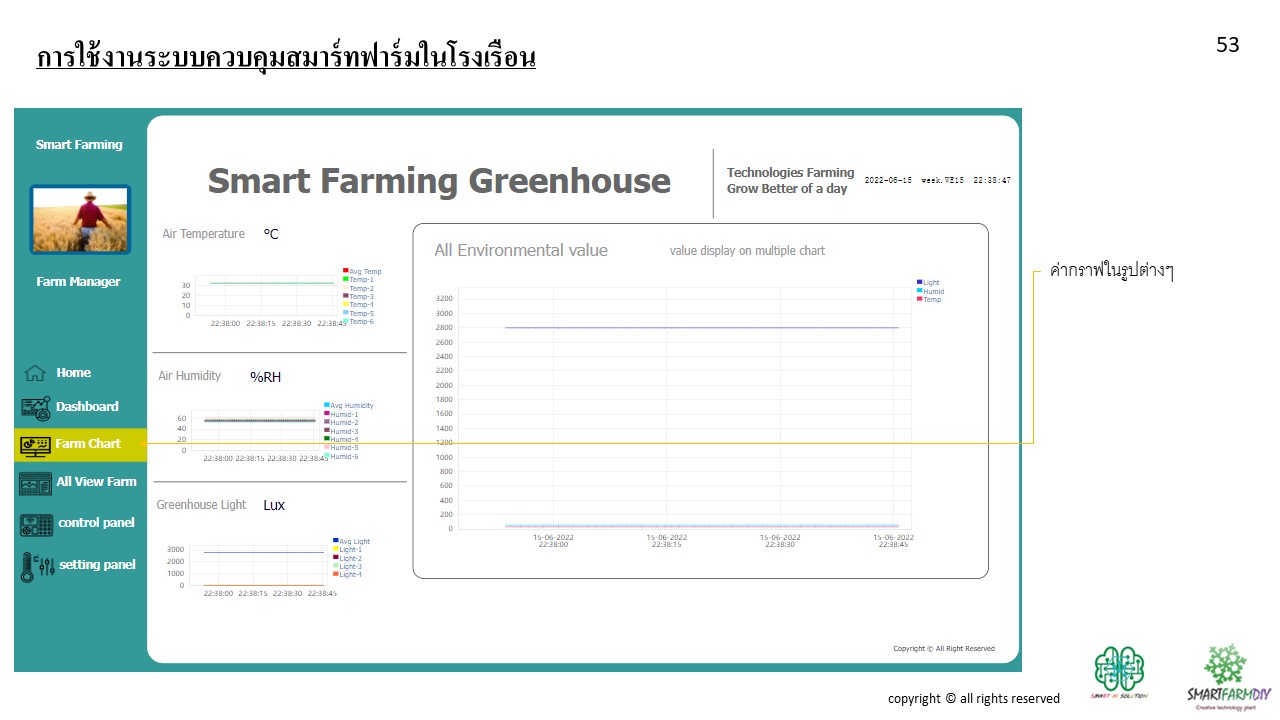
Task: Click the Smart Farming sidebar title
Action: [79, 145]
